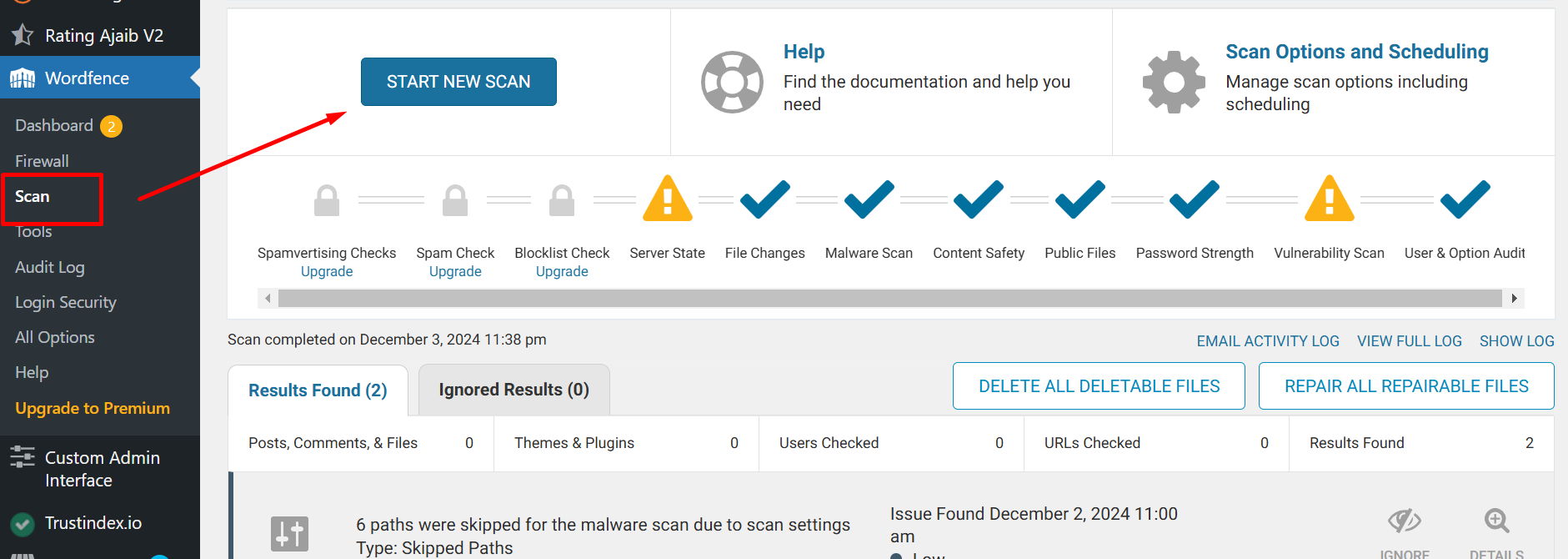The height and width of the screenshot is (559, 1568).
Task: Click the Upgrade link under Spam Check
Action: pos(455,271)
